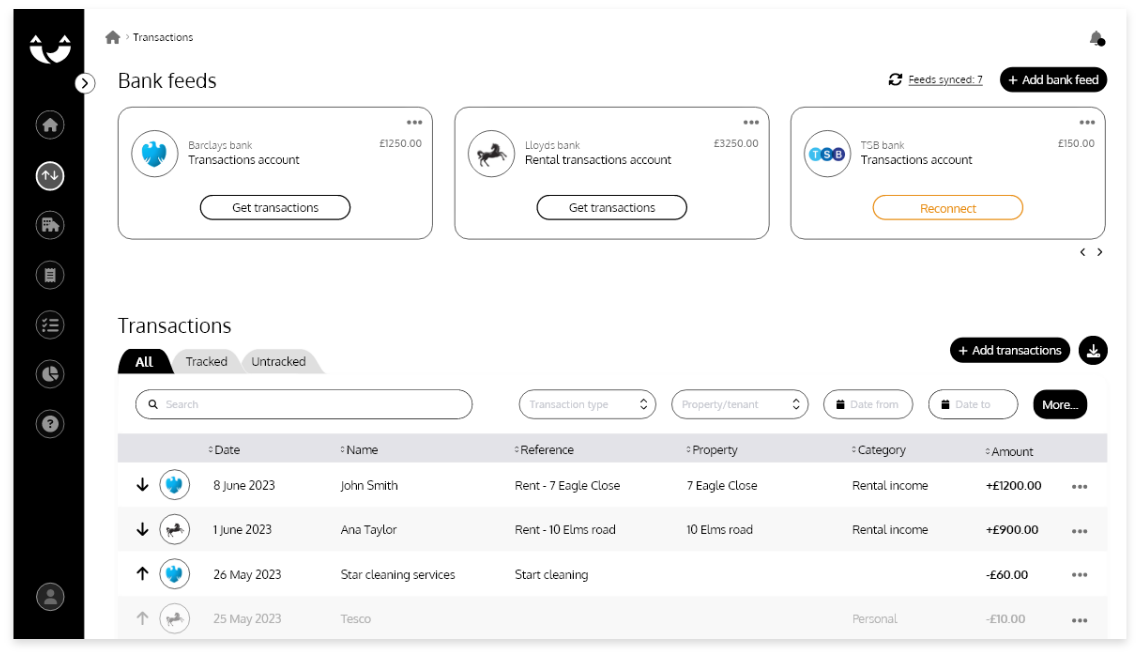Download transactions using the download icon

[1093, 350]
